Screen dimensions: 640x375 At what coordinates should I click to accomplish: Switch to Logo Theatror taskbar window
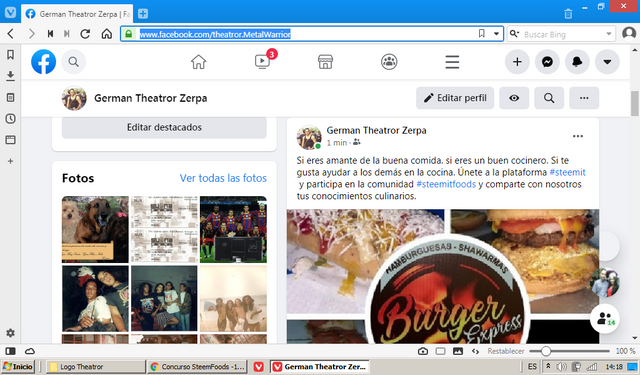[96, 366]
